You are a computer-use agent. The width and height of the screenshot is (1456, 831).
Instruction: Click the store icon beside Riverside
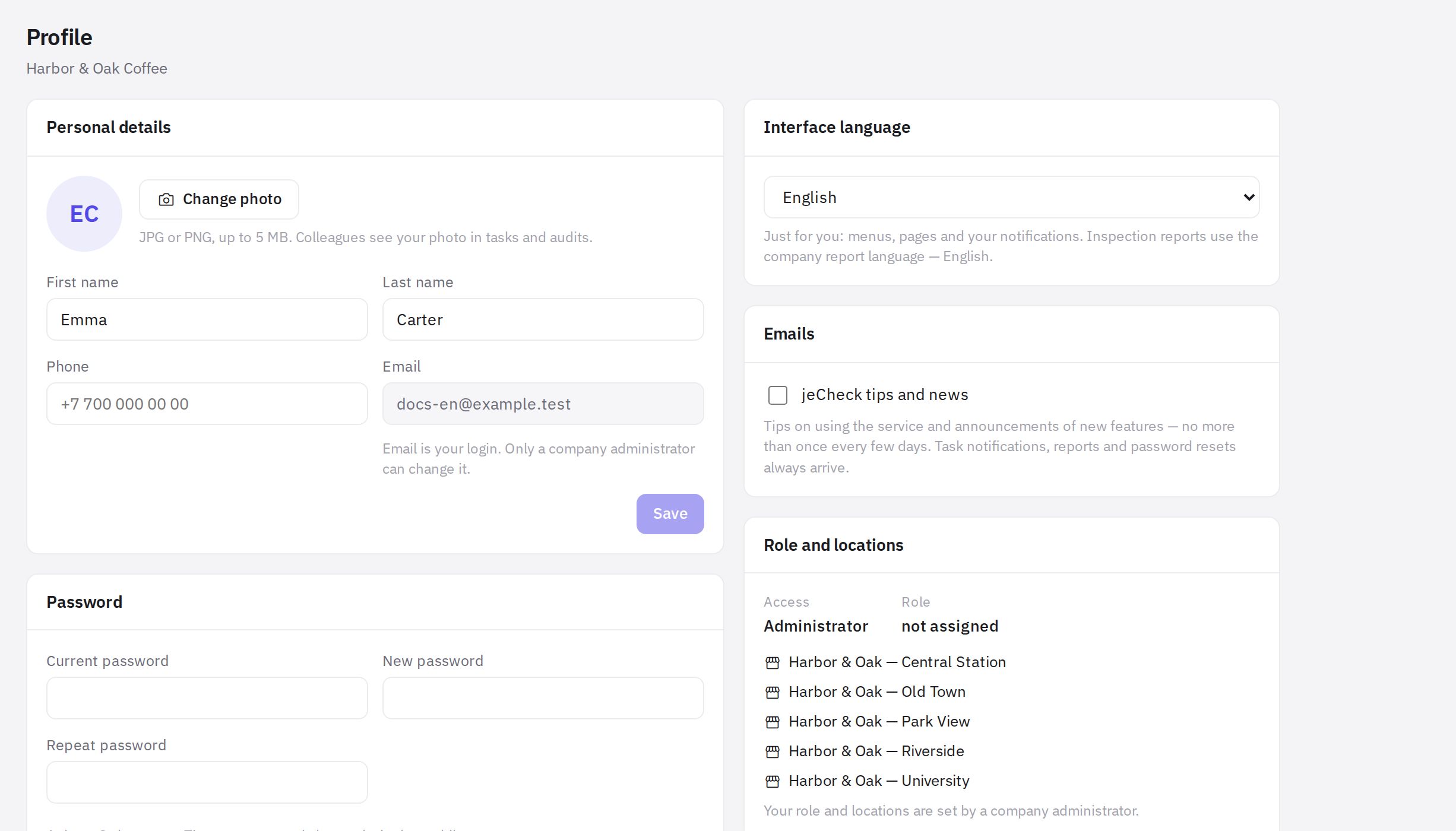point(772,751)
